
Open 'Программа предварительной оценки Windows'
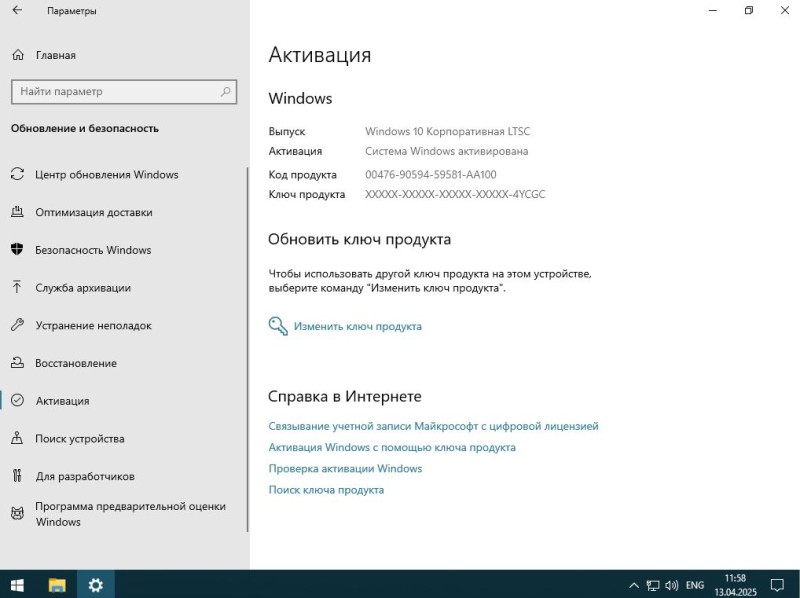point(130,514)
